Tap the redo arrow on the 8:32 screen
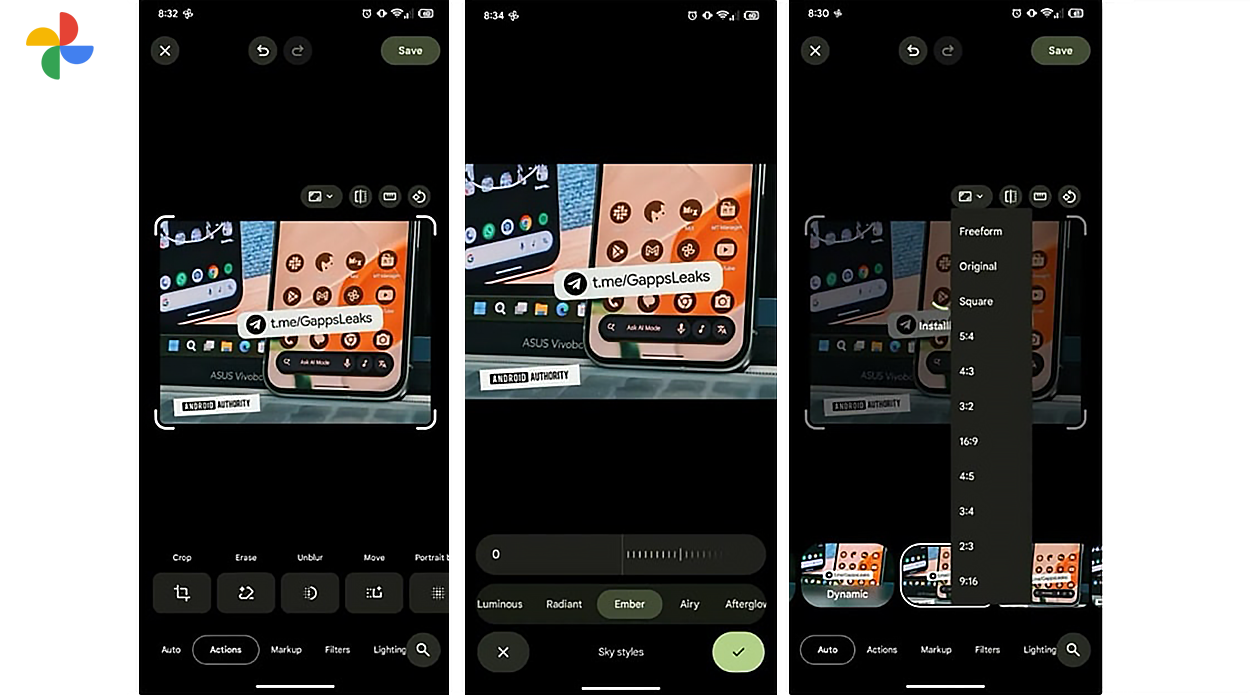Screen dimensions: 1250x695 [298, 51]
